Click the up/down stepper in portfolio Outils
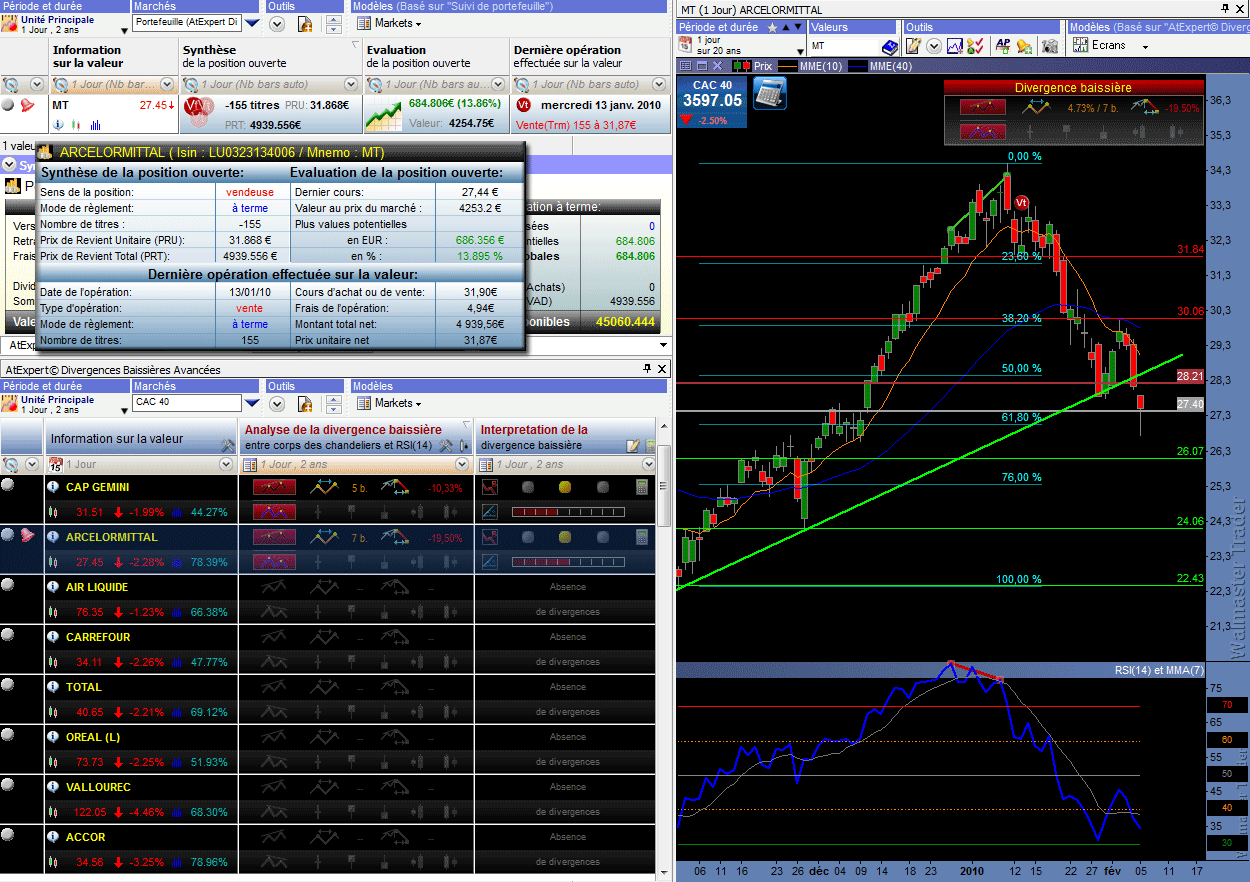1250x882 pixels. click(333, 23)
